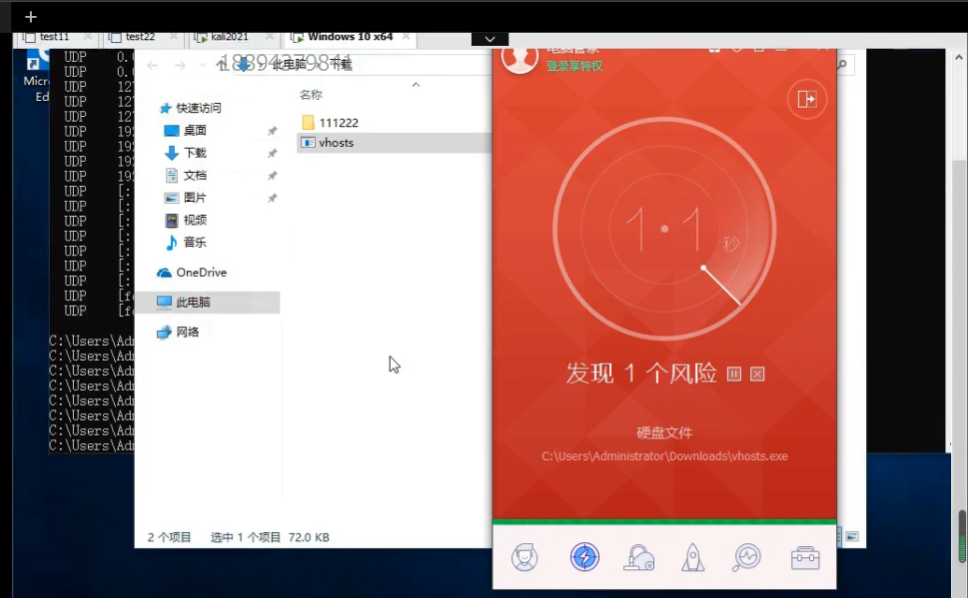
Task: Unpin 桌面 via its pin icon
Action: pyautogui.click(x=272, y=131)
